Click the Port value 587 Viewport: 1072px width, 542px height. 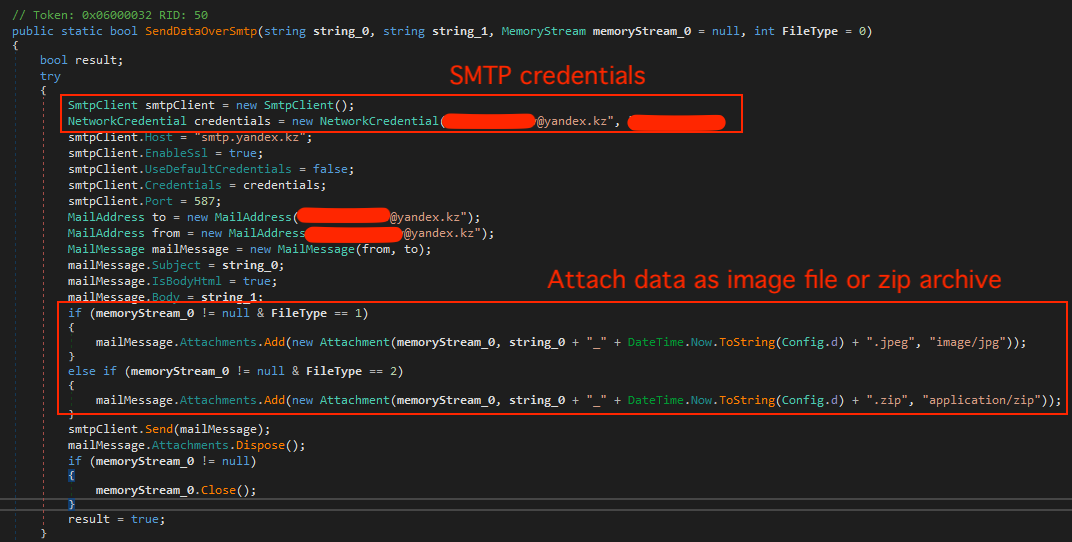(204, 201)
